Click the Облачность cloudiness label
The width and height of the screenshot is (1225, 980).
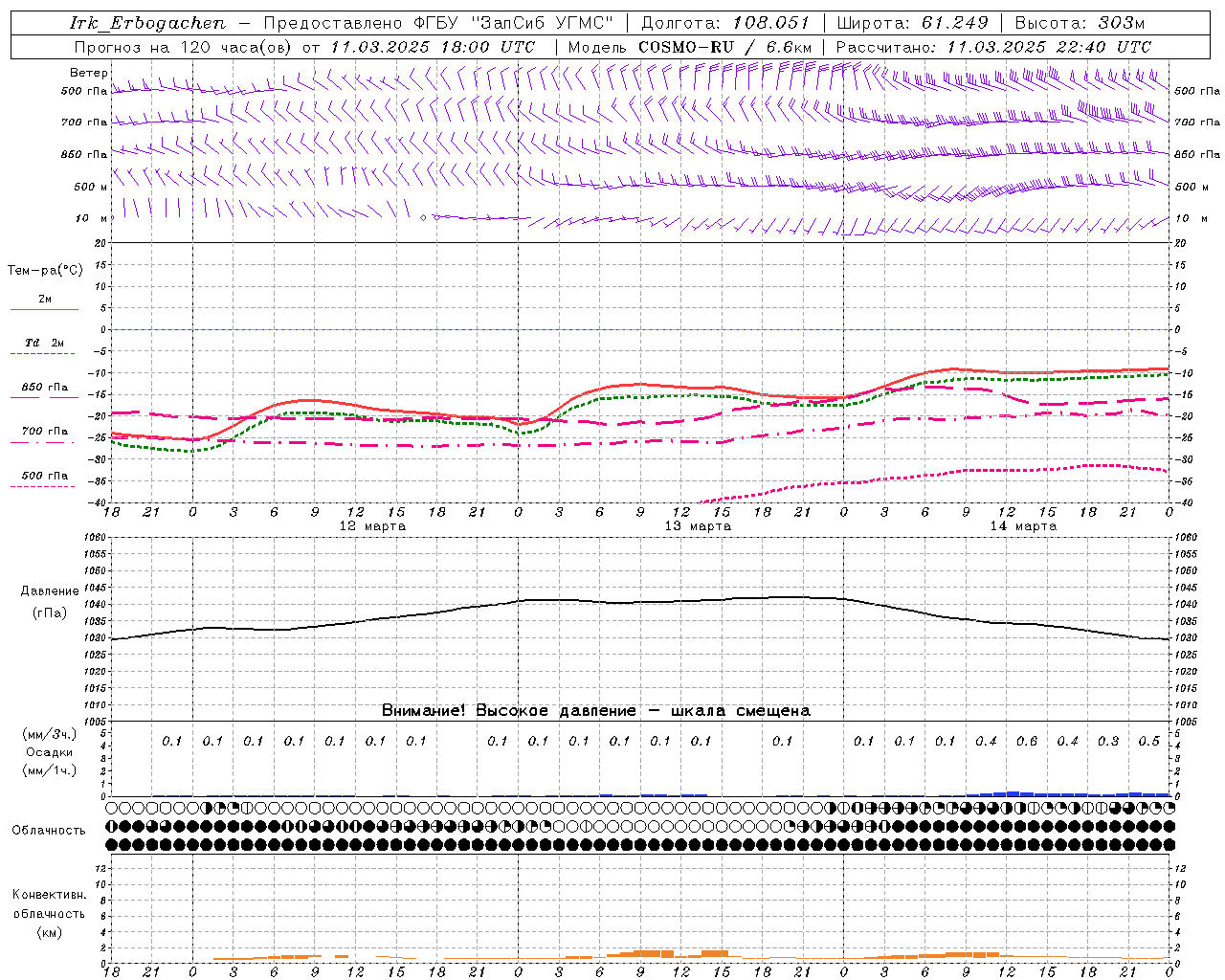(49, 831)
